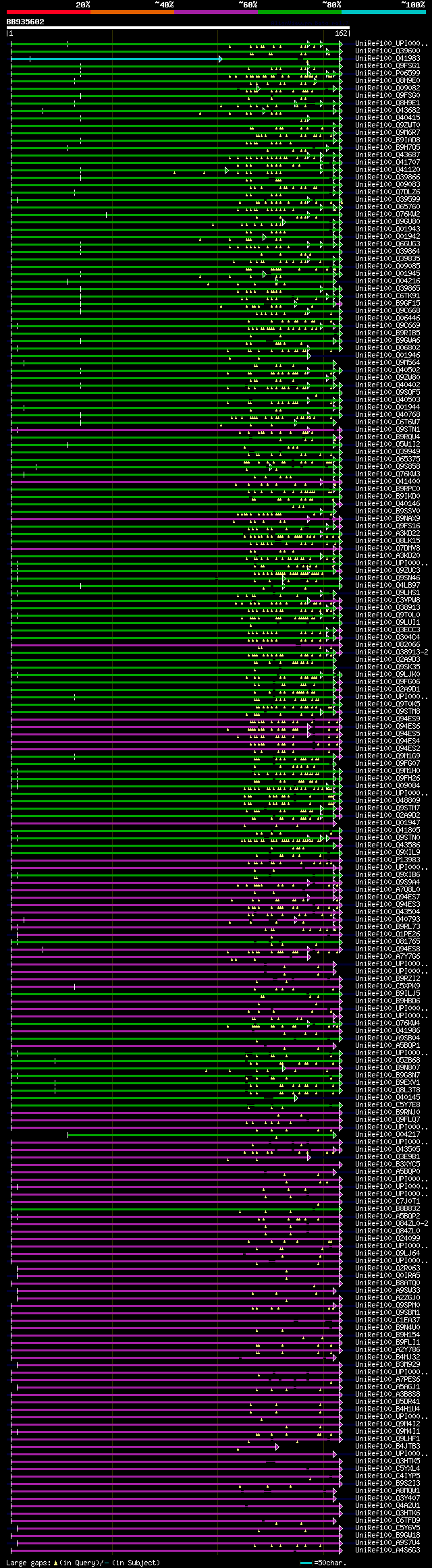This screenshot has width=432, height=1568.
Task: Select the UniRef100_Q9ZWT0 label
Action: 387,125
